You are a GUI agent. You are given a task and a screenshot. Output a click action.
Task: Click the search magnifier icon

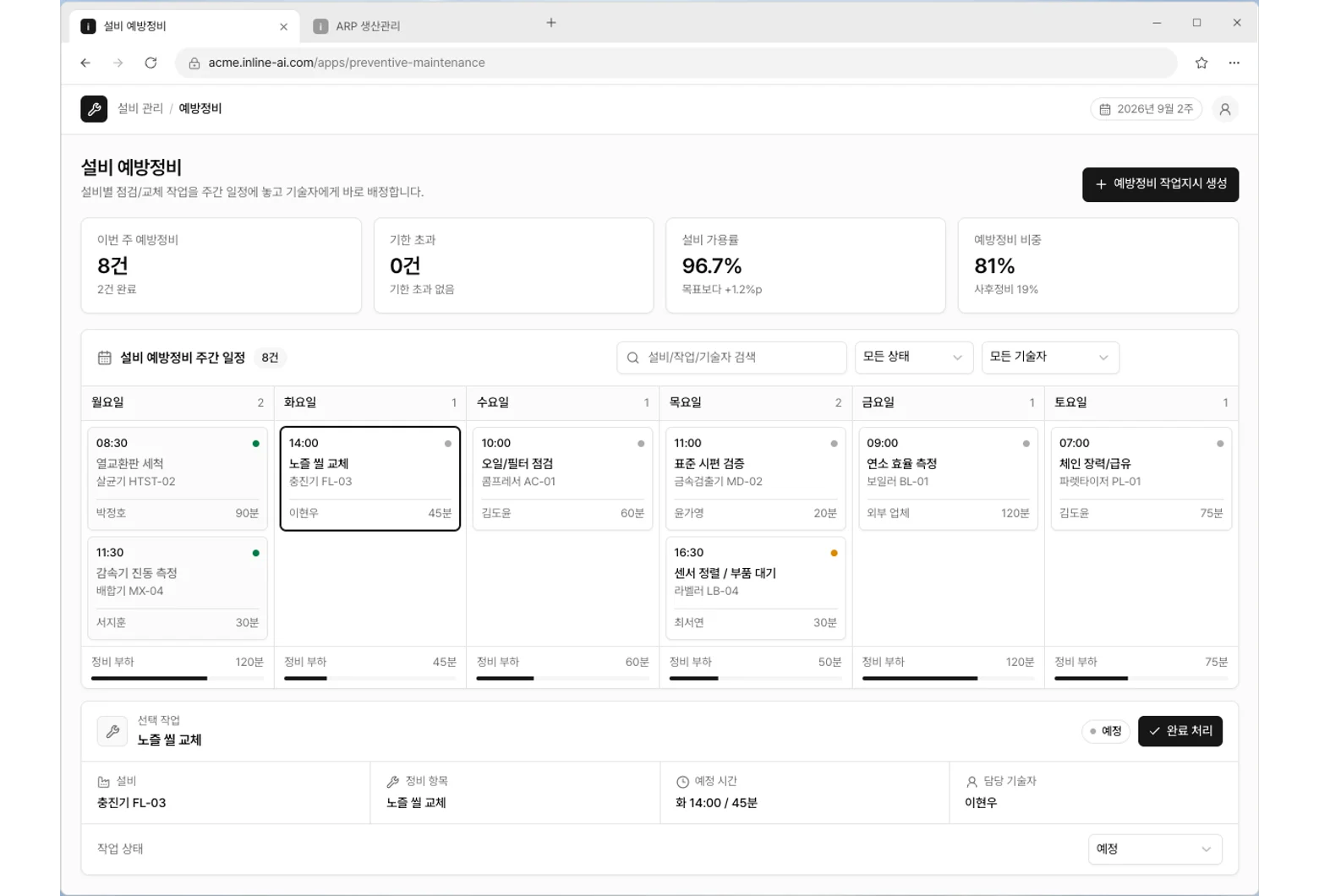(632, 358)
